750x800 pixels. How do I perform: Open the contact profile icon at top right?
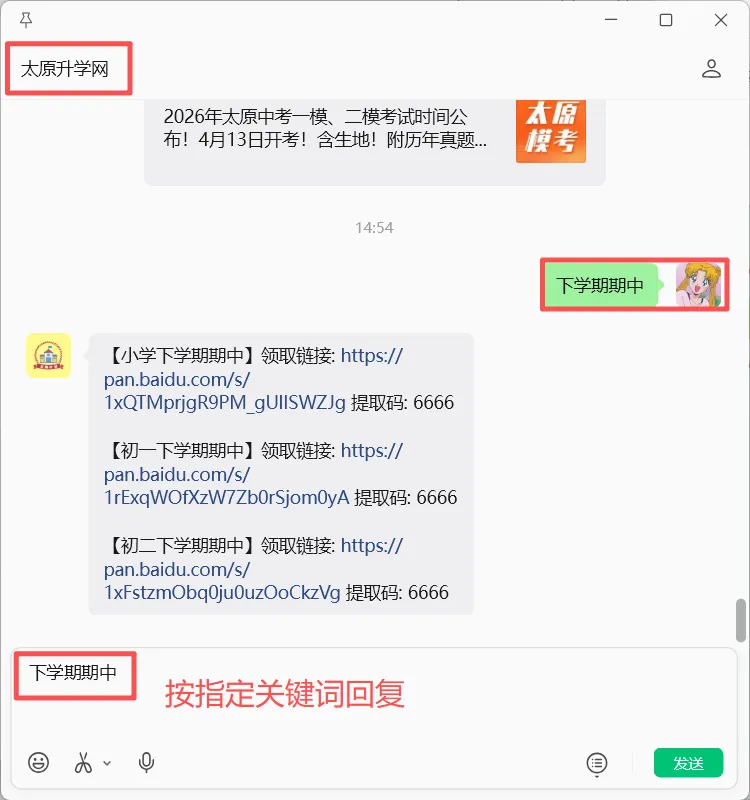point(711,68)
